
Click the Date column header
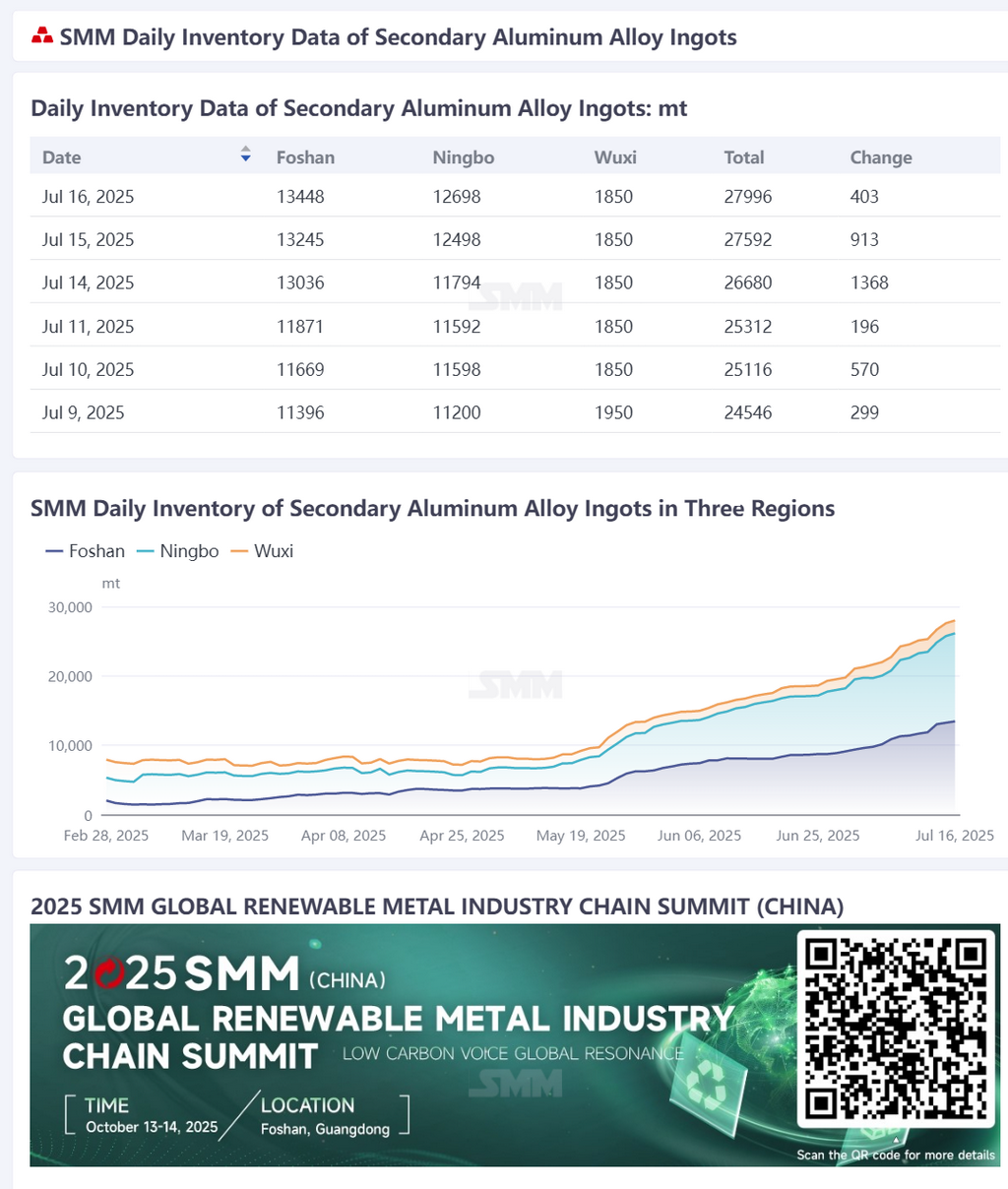pos(62,157)
